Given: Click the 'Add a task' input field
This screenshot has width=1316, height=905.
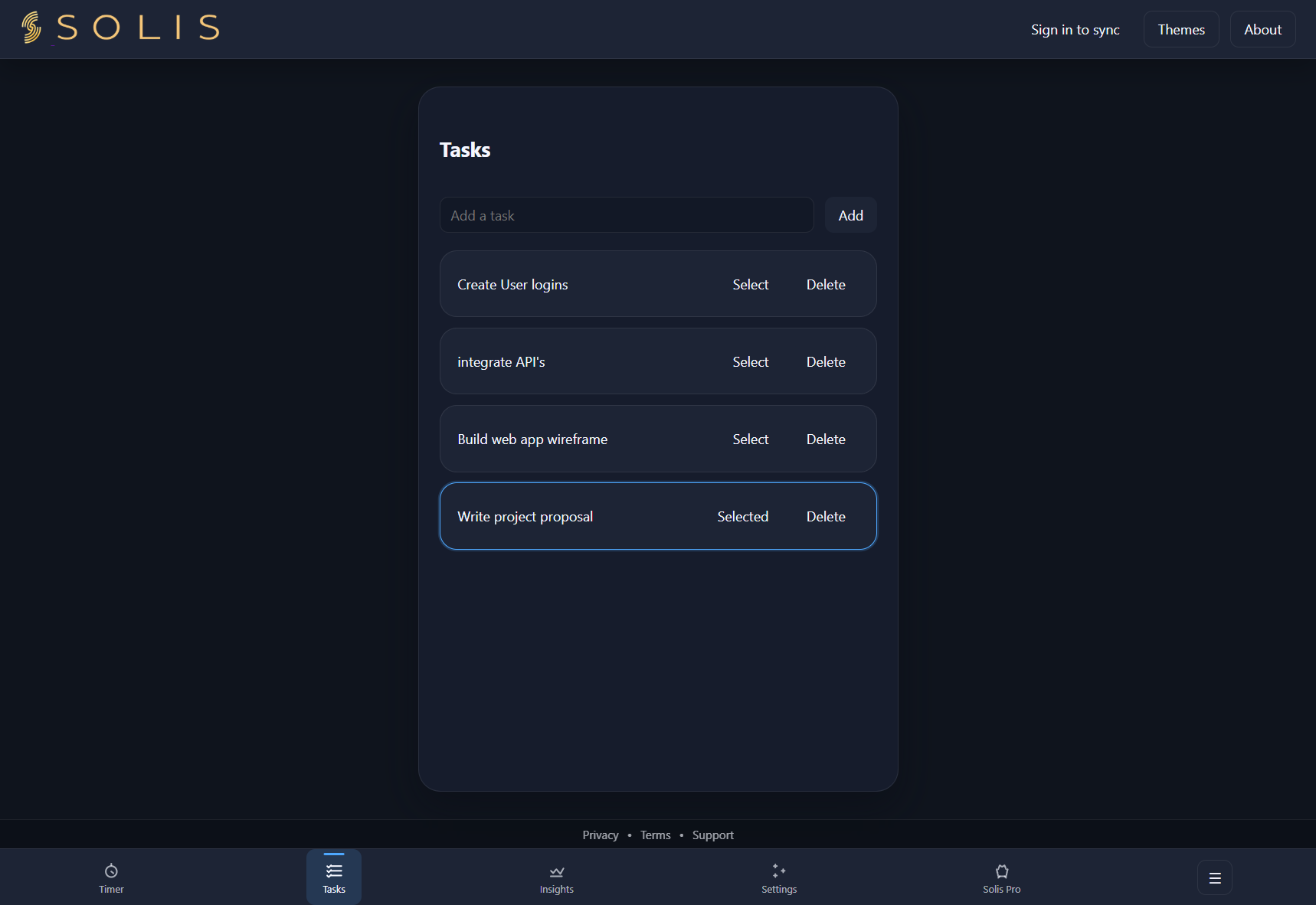Looking at the screenshot, I should tap(627, 215).
